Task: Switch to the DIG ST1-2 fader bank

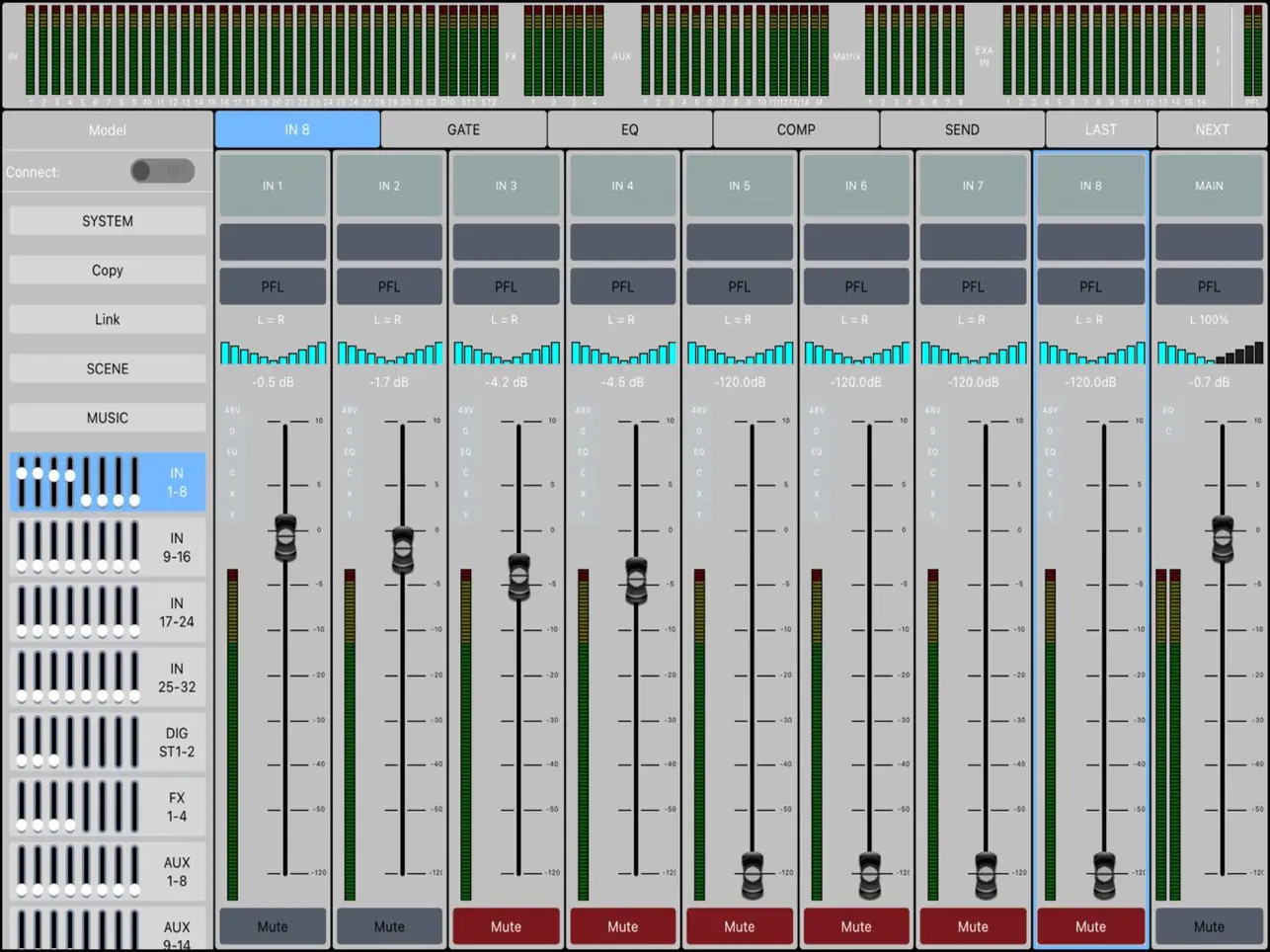Action: [108, 743]
